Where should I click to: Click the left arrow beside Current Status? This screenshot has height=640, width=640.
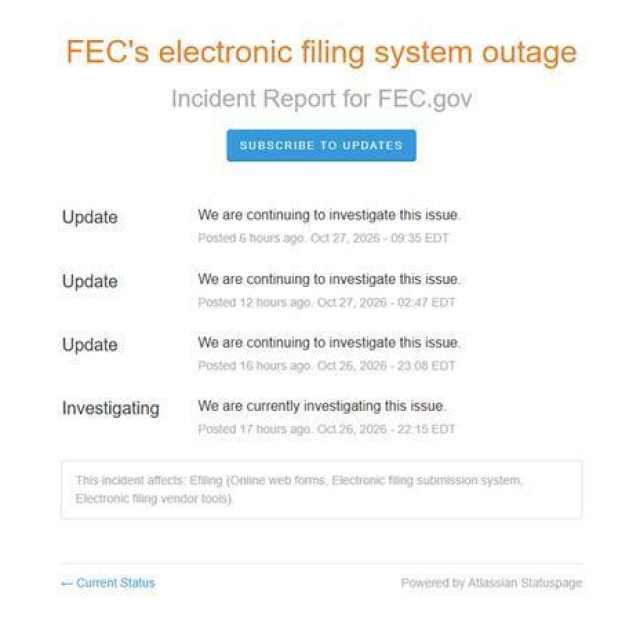[67, 584]
